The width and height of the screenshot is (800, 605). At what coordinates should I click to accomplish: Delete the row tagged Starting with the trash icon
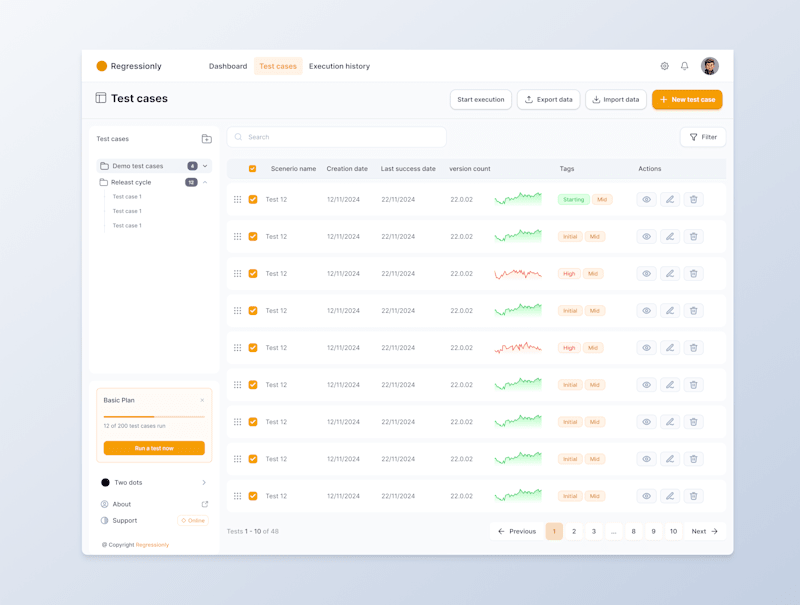(x=693, y=199)
